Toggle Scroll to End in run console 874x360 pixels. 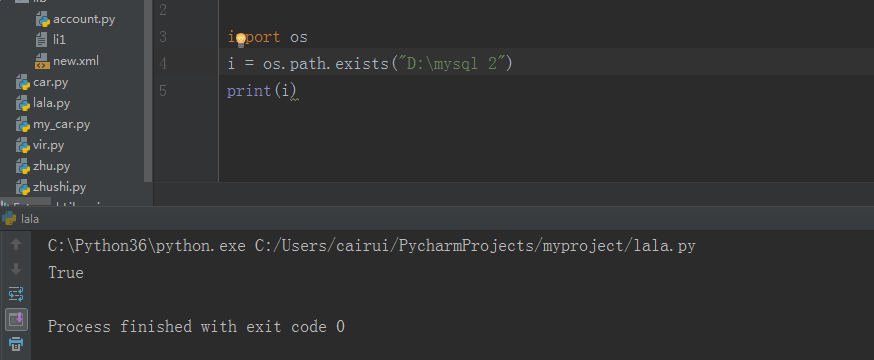(x=16, y=319)
